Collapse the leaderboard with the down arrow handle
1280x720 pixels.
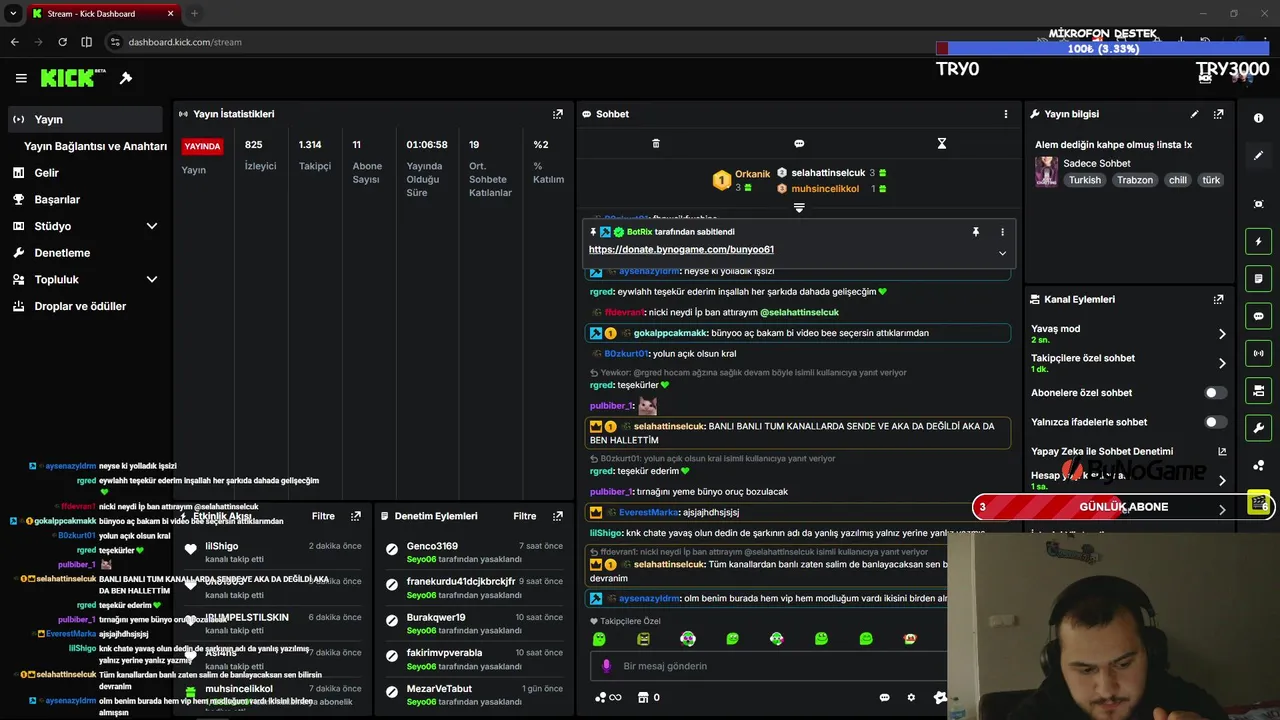(x=799, y=208)
